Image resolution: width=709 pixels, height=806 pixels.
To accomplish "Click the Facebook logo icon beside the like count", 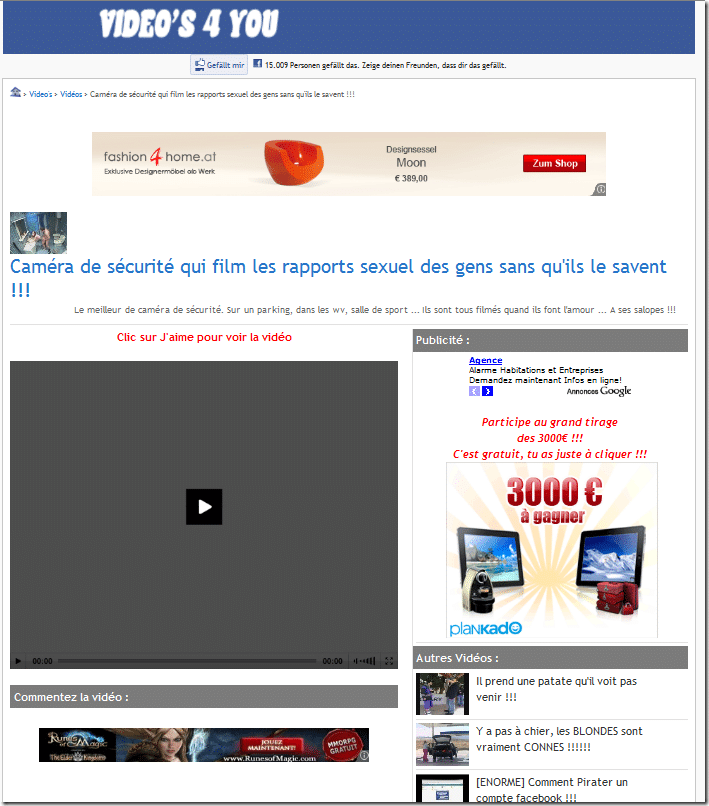I will pyautogui.click(x=258, y=64).
